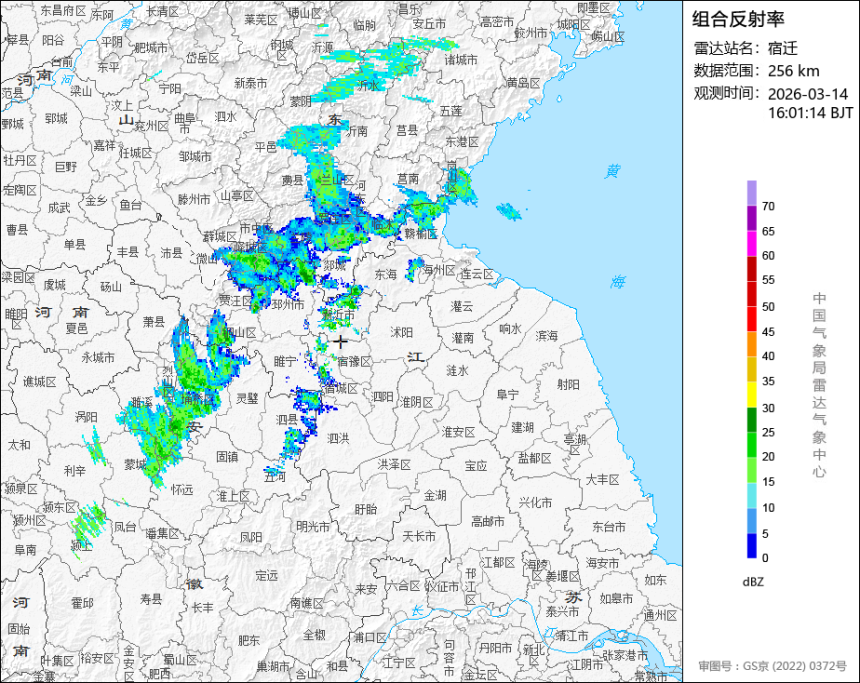Click the 肥东 map label

[249, 640]
